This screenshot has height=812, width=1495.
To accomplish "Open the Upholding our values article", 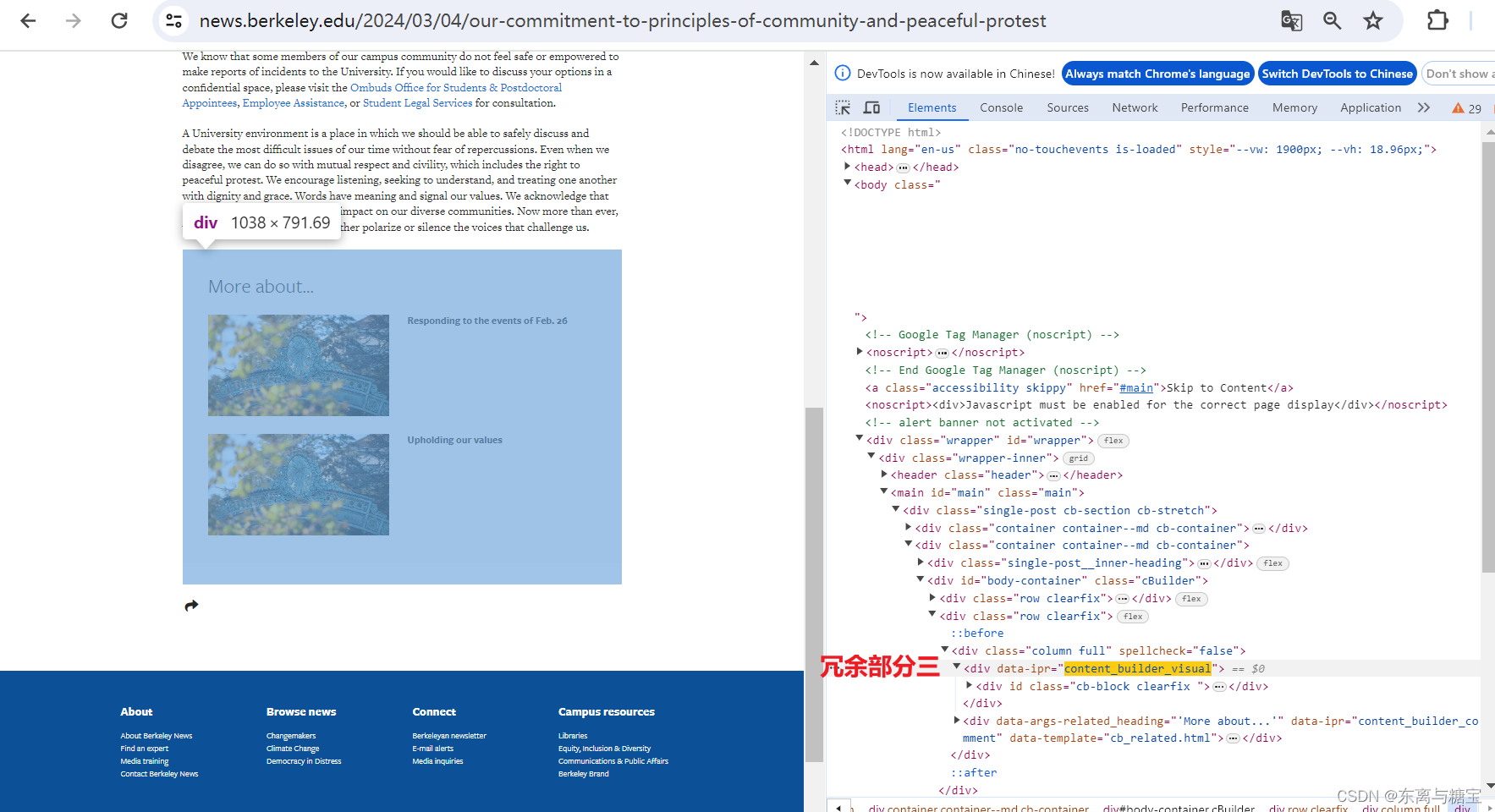I will (454, 440).
